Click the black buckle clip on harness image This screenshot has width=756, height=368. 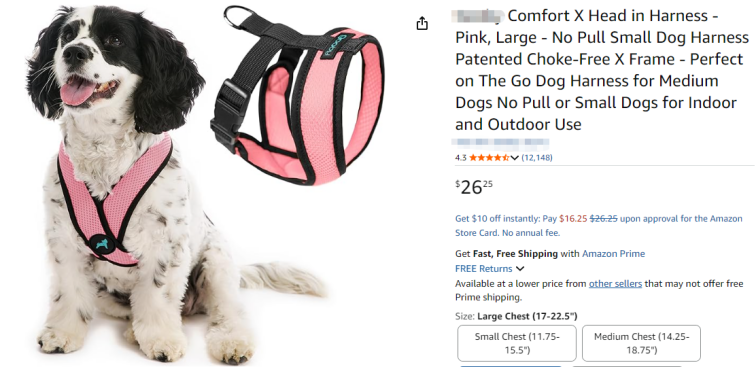click(225, 116)
